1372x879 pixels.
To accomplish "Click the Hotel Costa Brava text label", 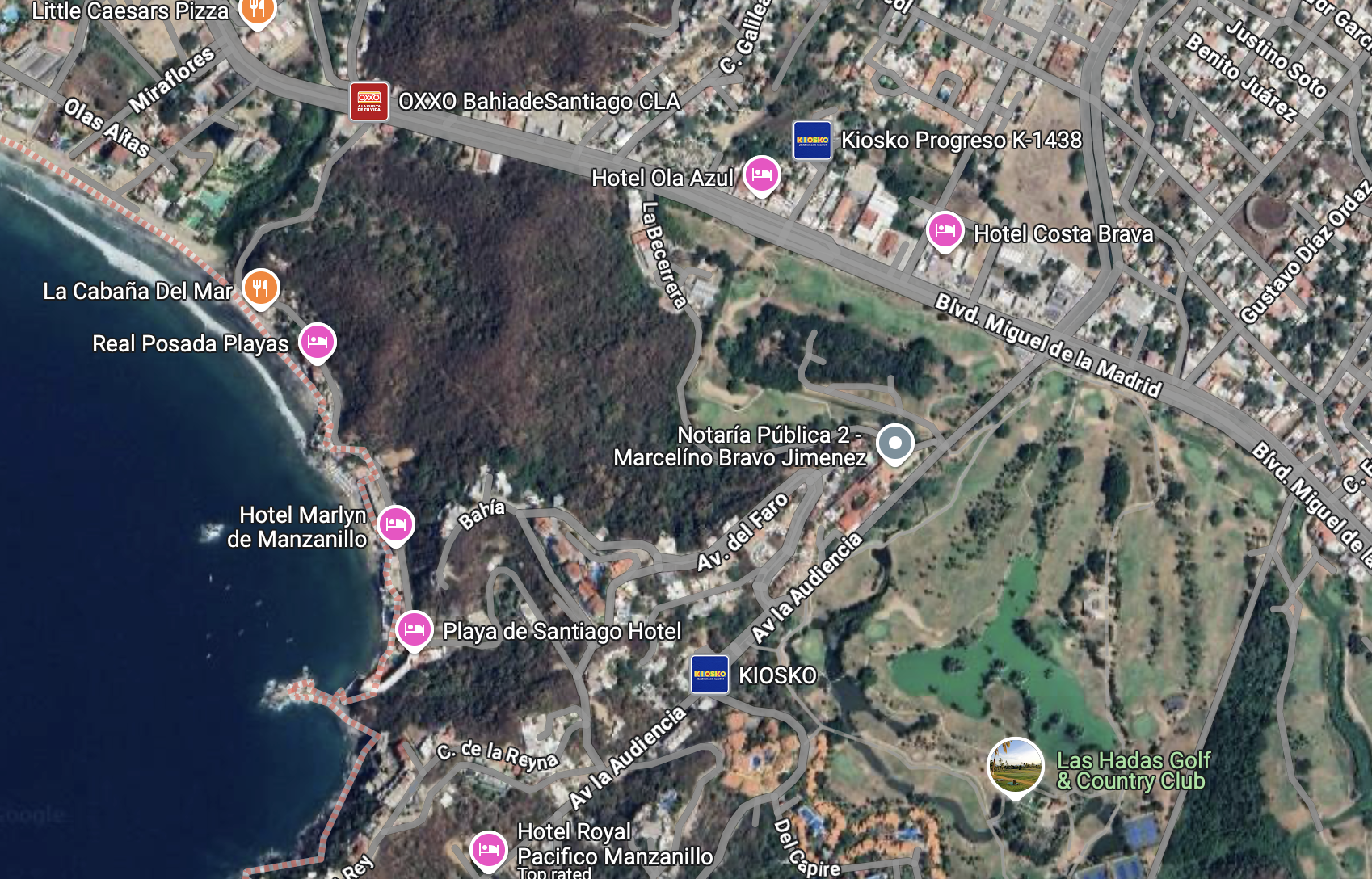I will tap(1063, 234).
